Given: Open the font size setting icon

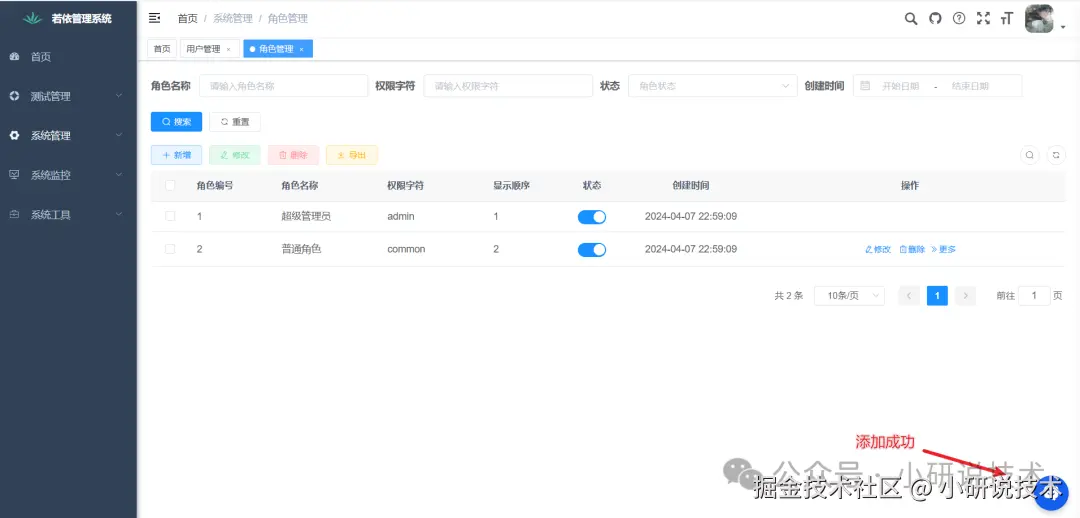Looking at the screenshot, I should (1007, 19).
